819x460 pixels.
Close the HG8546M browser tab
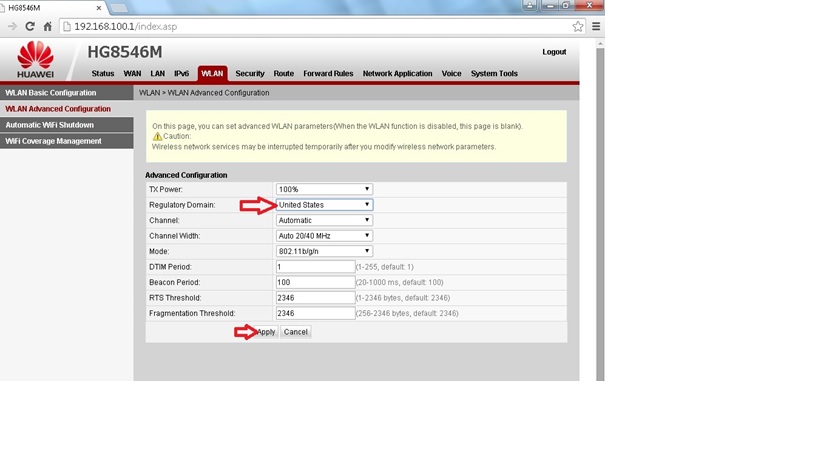click(99, 8)
